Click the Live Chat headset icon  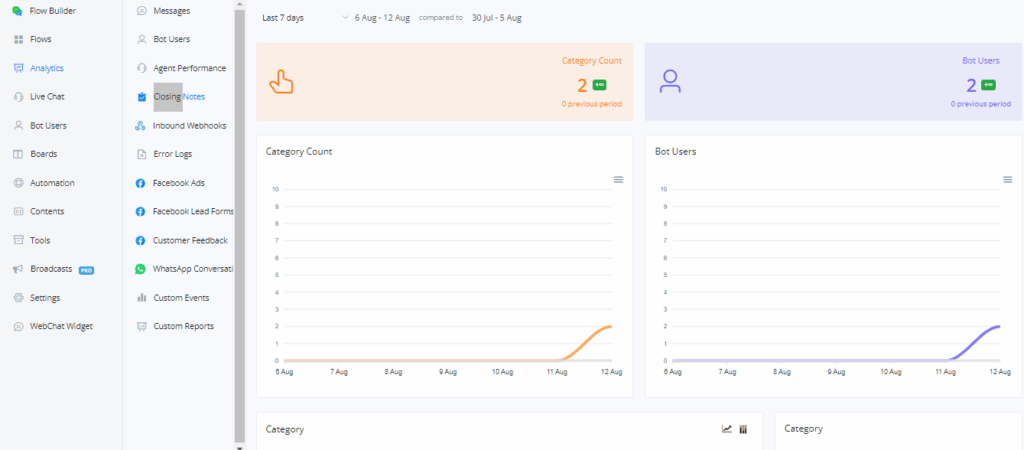pos(18,97)
